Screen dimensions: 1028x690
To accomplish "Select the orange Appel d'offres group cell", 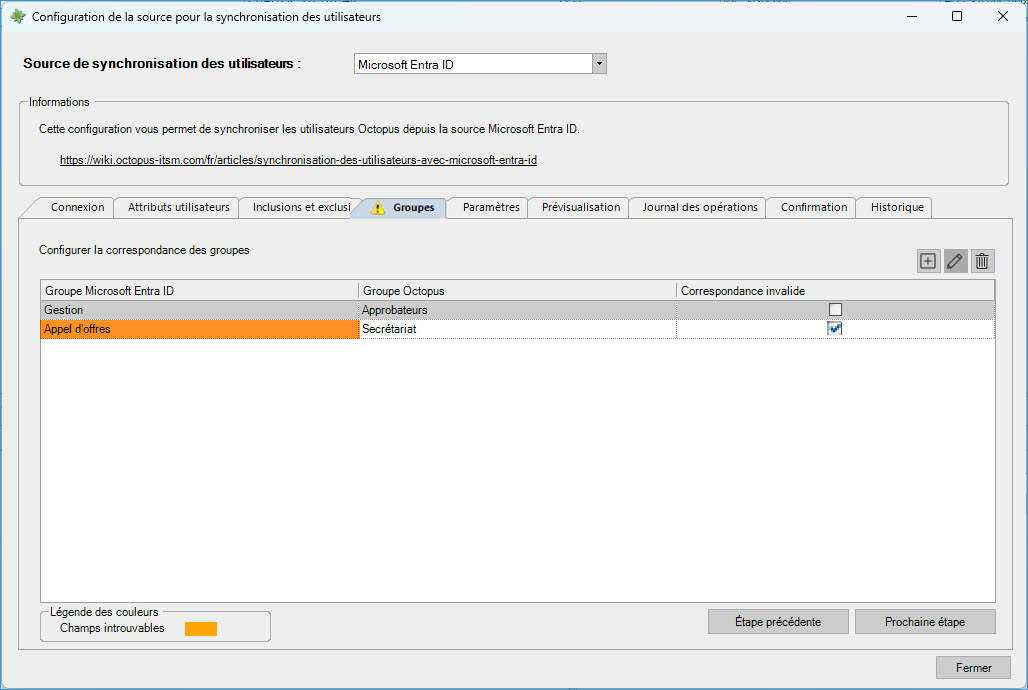I will point(199,329).
